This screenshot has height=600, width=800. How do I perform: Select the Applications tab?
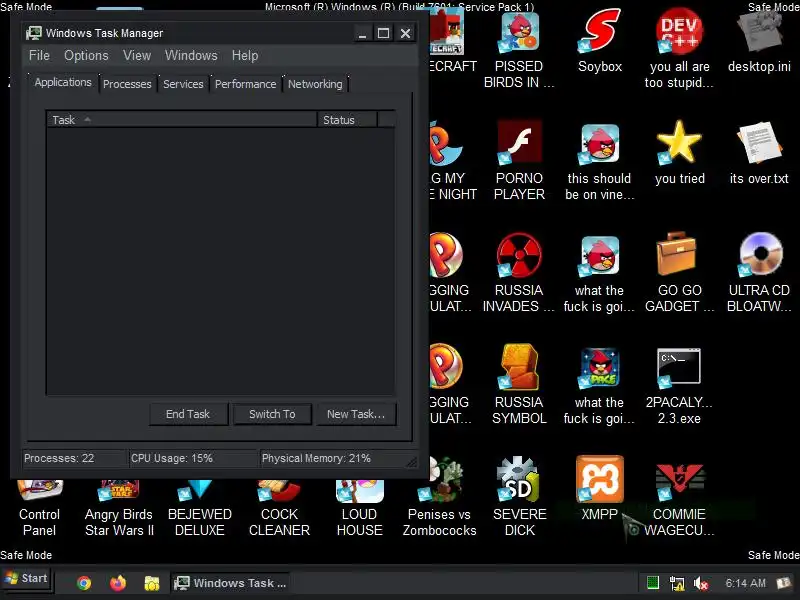point(63,82)
